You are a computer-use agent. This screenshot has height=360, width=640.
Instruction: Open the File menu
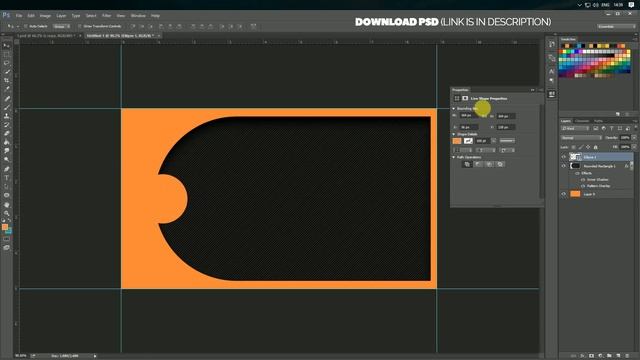pos(19,16)
